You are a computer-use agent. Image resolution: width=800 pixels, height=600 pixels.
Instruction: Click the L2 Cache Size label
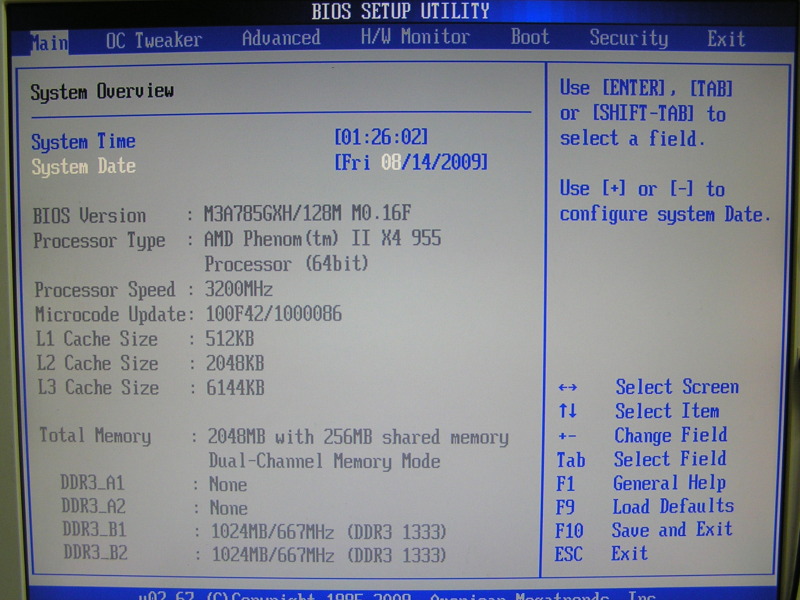(x=97, y=363)
